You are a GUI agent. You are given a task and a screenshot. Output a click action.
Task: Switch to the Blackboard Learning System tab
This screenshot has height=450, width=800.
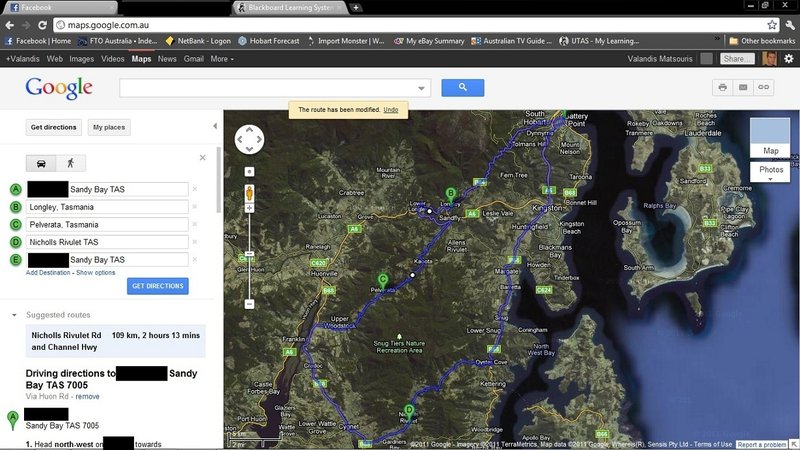click(x=290, y=7)
